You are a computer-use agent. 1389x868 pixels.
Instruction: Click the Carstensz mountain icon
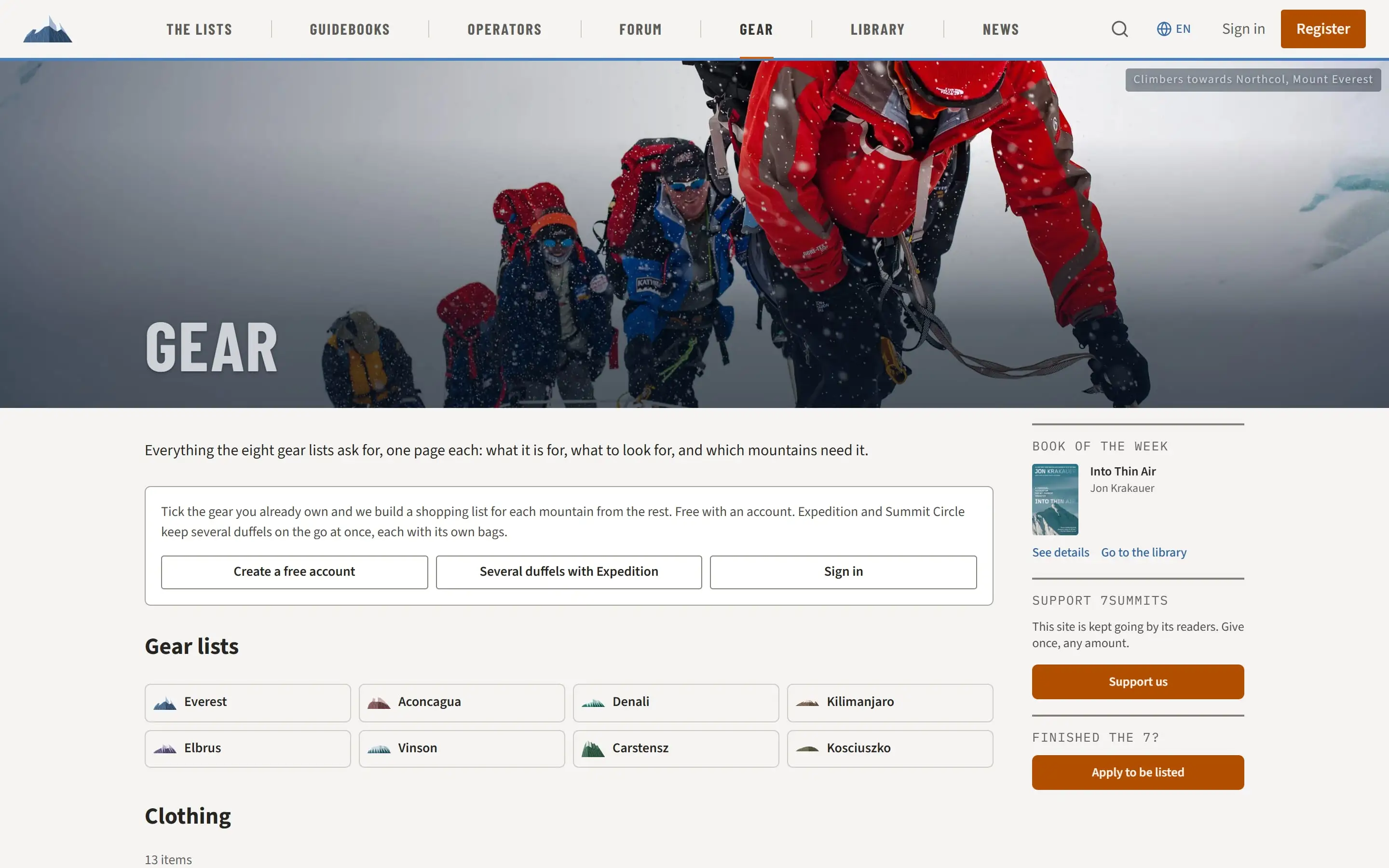(x=593, y=748)
